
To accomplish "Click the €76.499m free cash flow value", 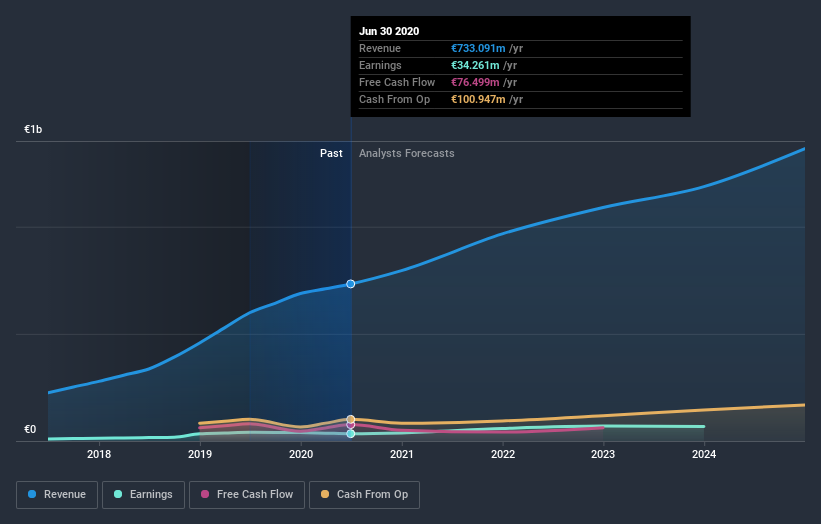I will [475, 82].
